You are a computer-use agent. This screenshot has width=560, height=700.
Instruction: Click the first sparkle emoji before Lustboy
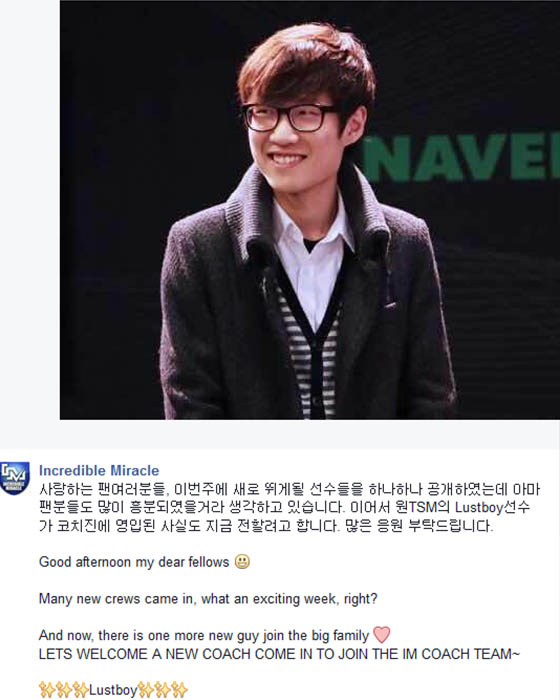click(x=47, y=690)
